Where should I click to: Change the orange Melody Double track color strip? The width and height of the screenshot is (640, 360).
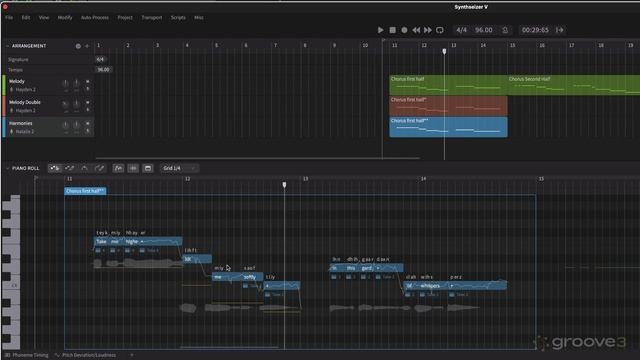coord(4,106)
